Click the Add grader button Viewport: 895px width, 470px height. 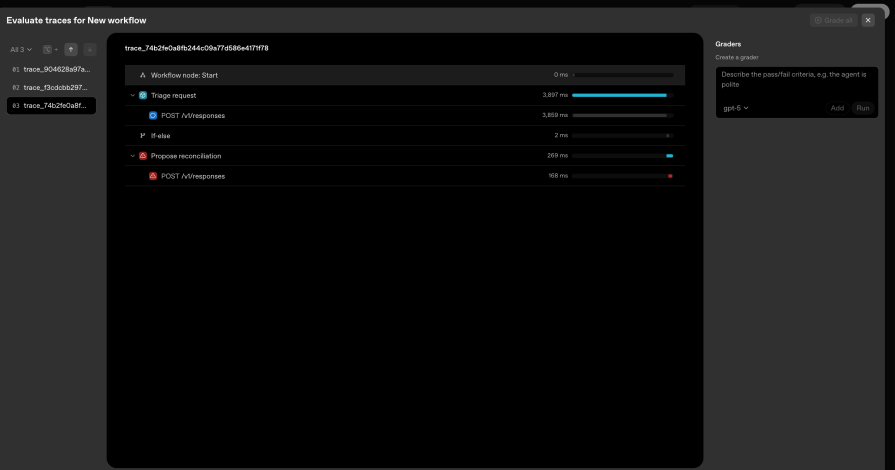(837, 108)
